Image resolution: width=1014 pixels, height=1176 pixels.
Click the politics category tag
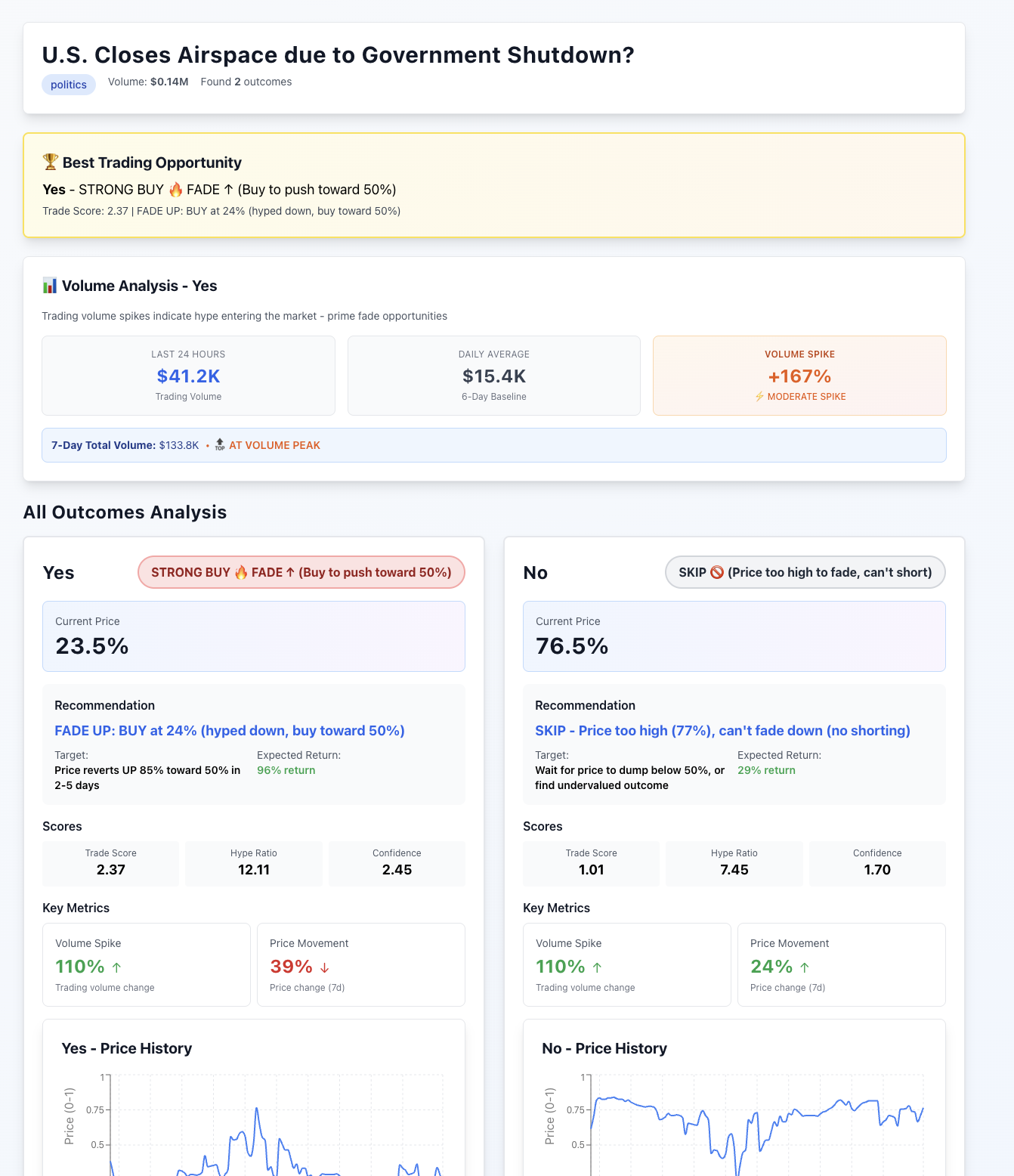(69, 85)
